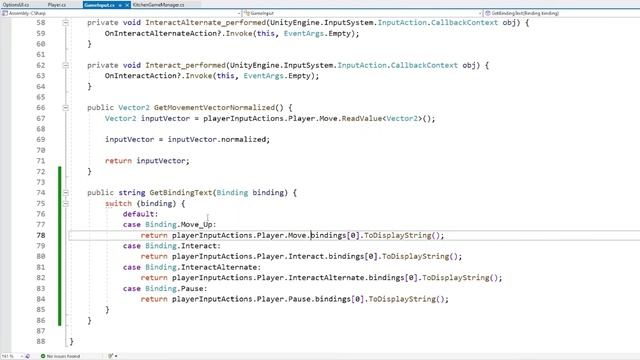This screenshot has height=360, width=640.
Task: Click 'Binding.InteractAlternate:' case label
Action: pos(203,267)
